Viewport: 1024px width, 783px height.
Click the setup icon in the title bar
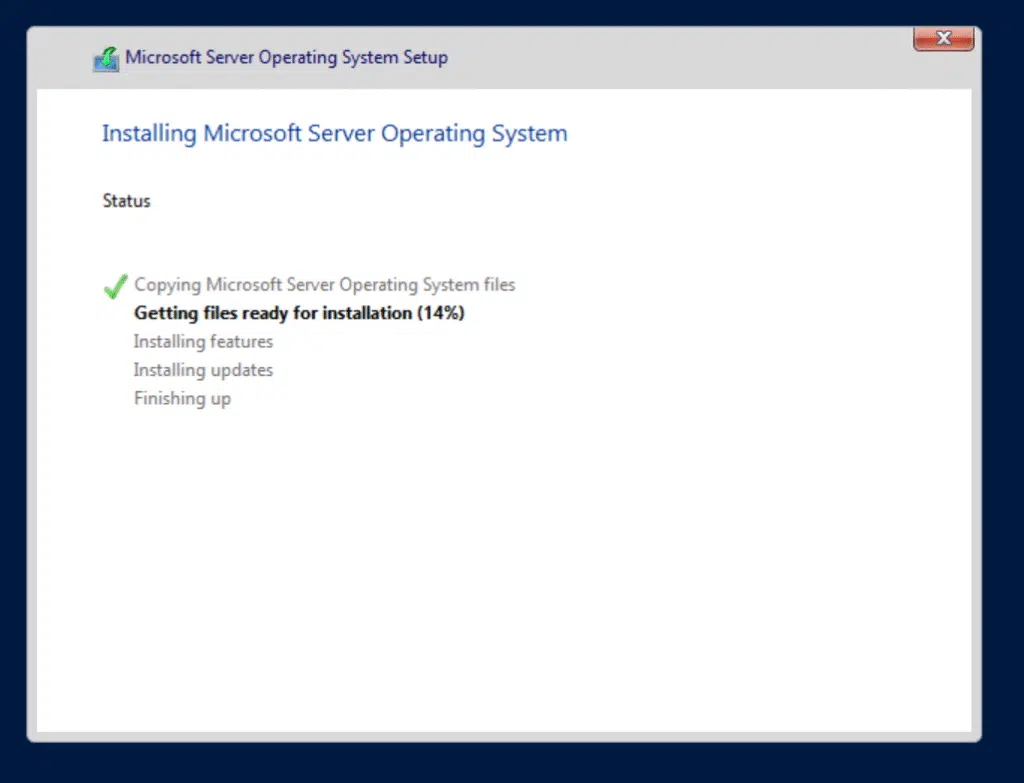pyautogui.click(x=106, y=59)
